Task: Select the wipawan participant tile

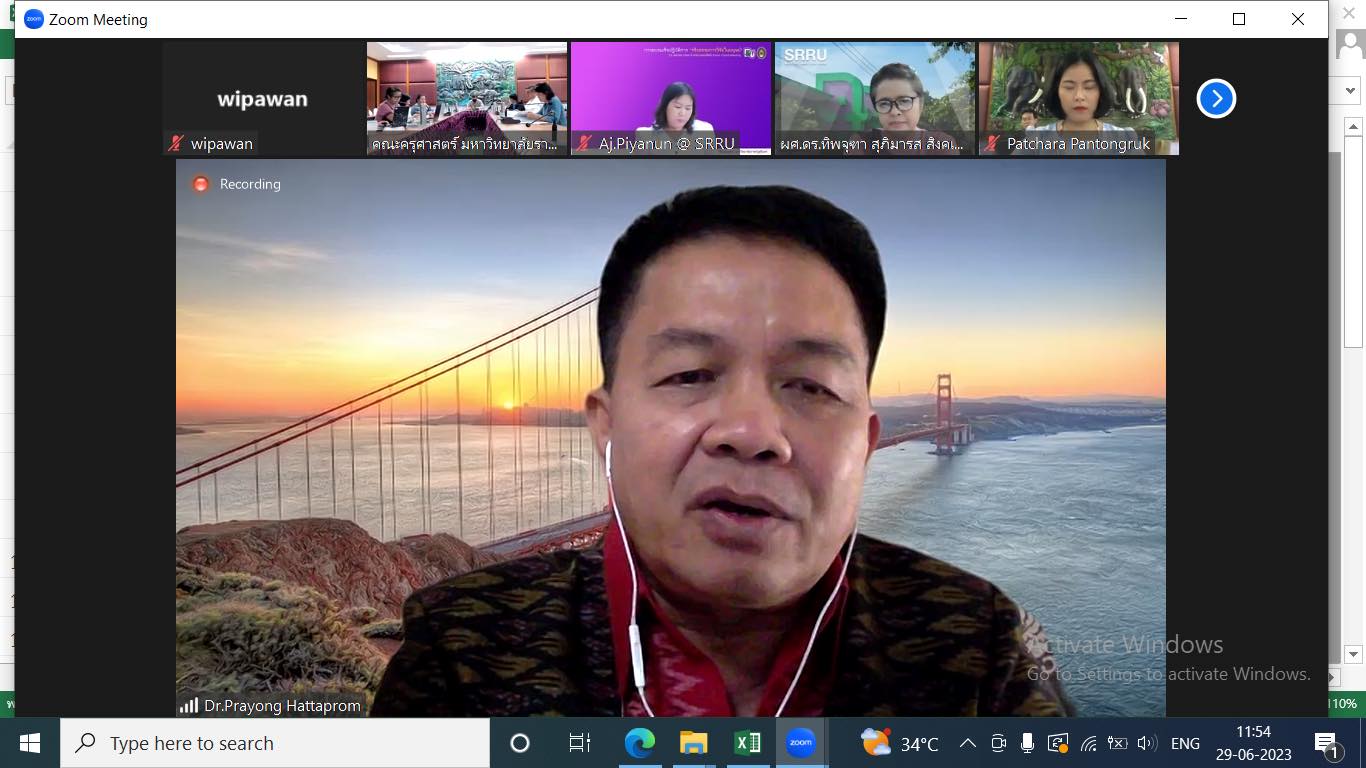Action: click(263, 98)
